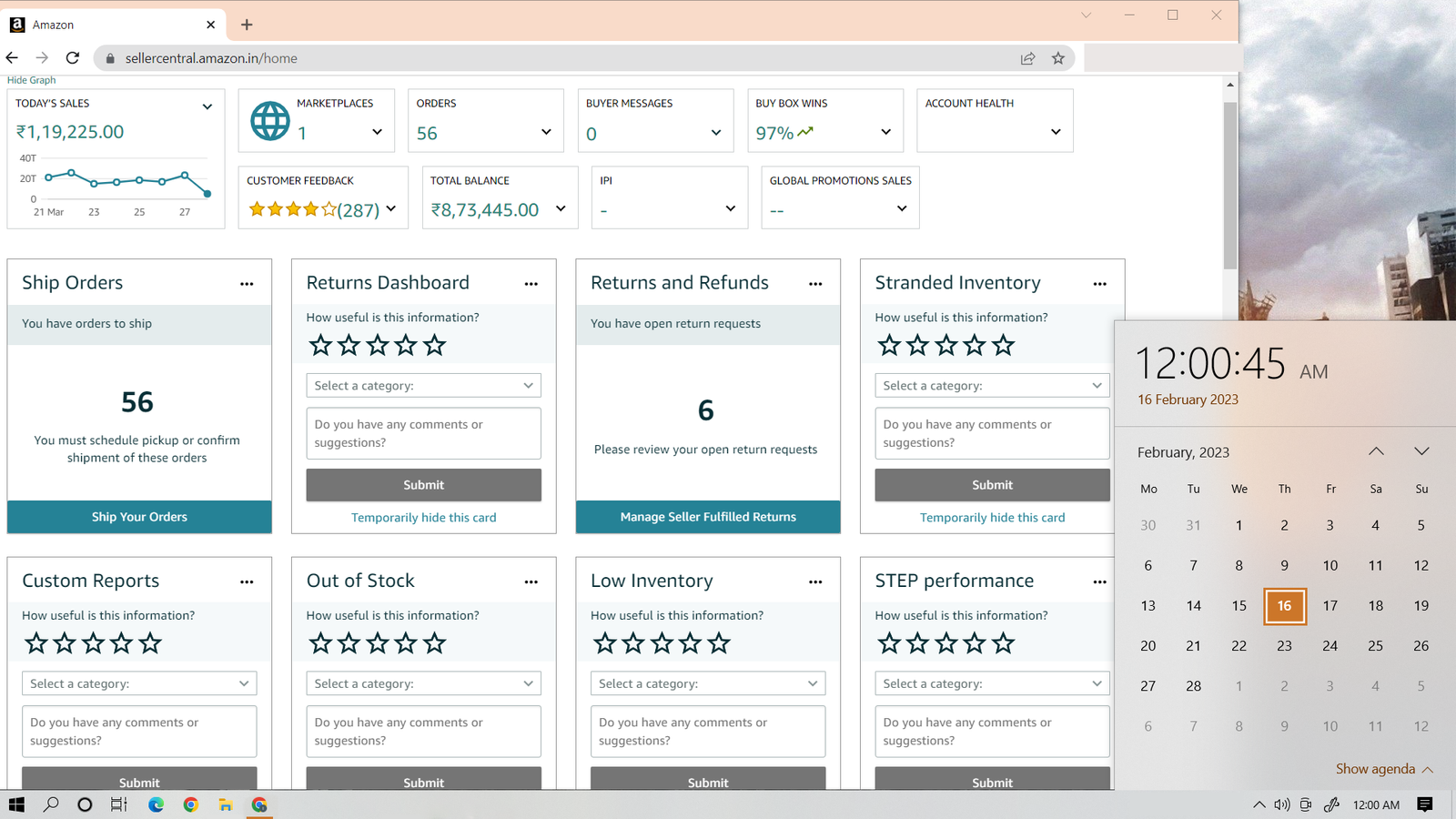This screenshot has width=1456, height=819.
Task: Open the Windows Start menu
Action: (x=16, y=804)
